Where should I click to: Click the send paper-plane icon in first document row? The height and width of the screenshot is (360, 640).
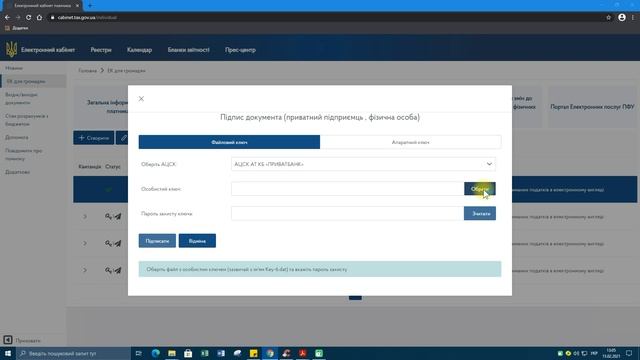pos(118,216)
